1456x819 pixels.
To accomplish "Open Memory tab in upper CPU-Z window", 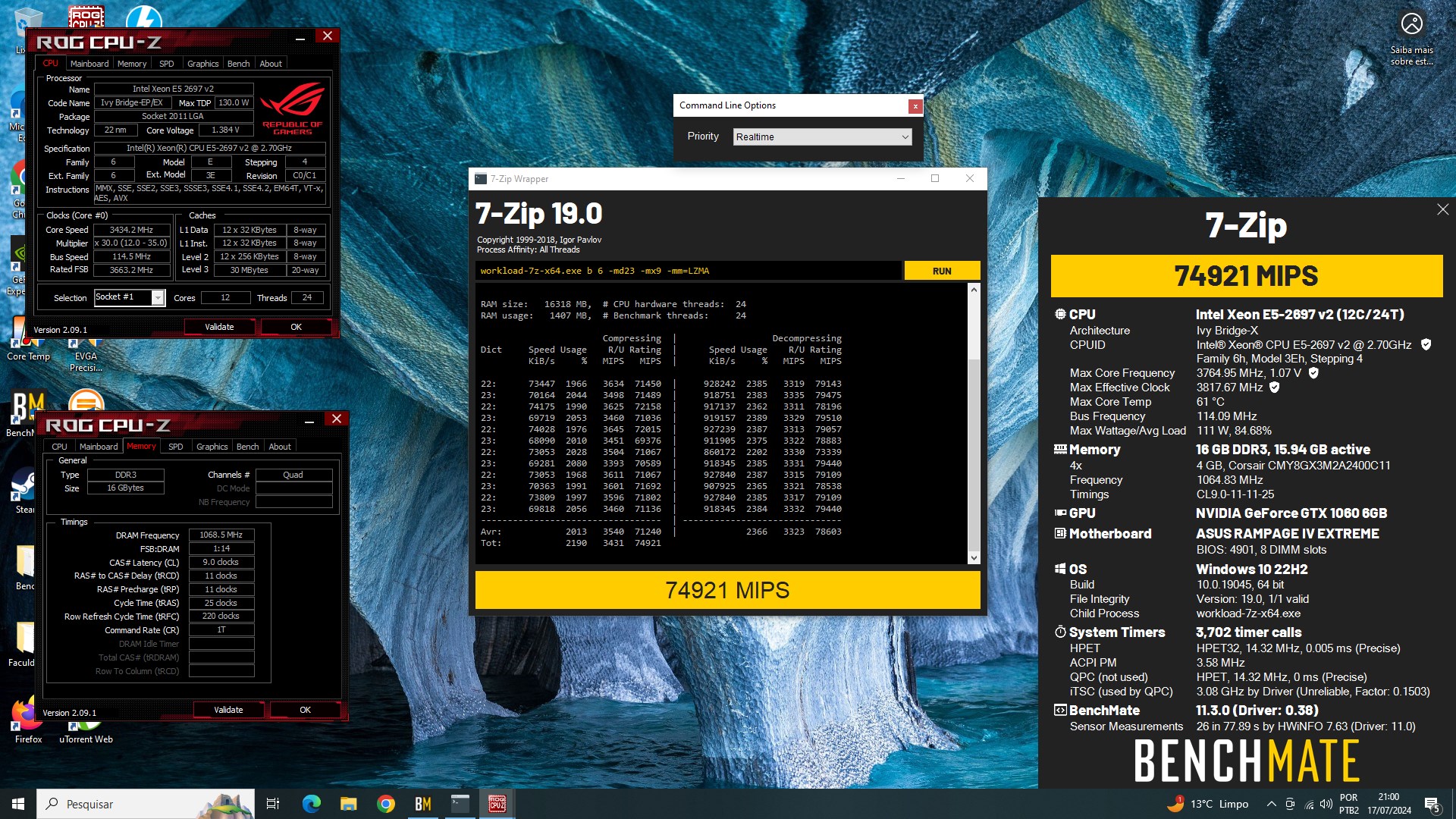I will coord(132,64).
